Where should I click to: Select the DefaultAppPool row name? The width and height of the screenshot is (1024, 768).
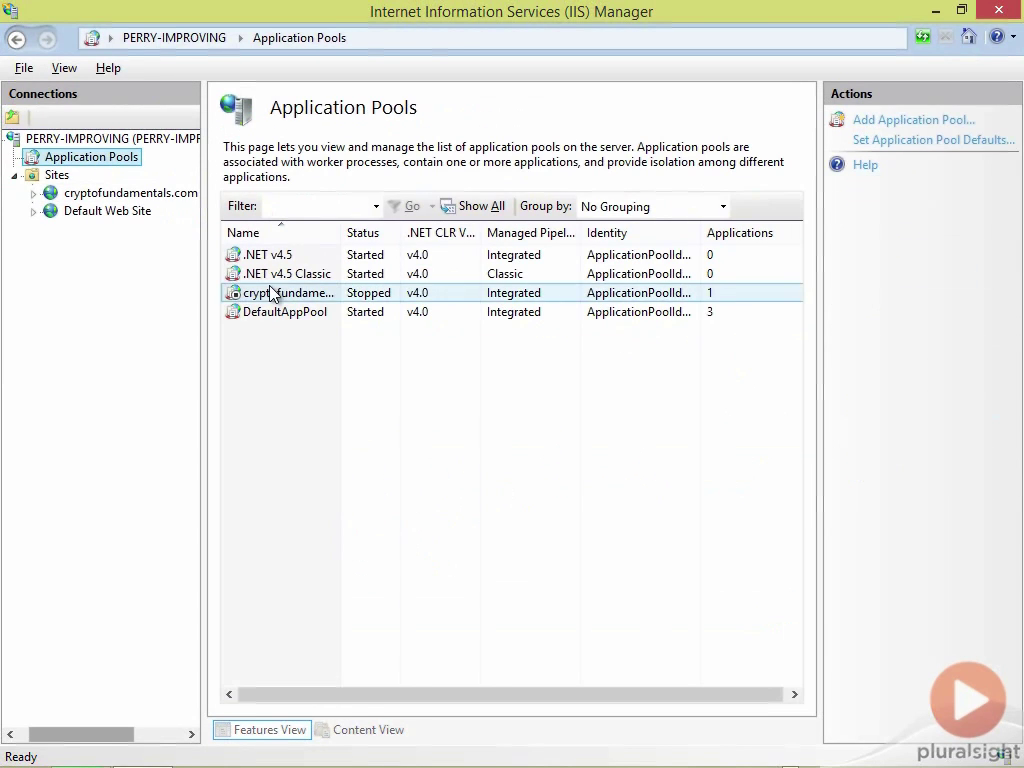tap(285, 312)
